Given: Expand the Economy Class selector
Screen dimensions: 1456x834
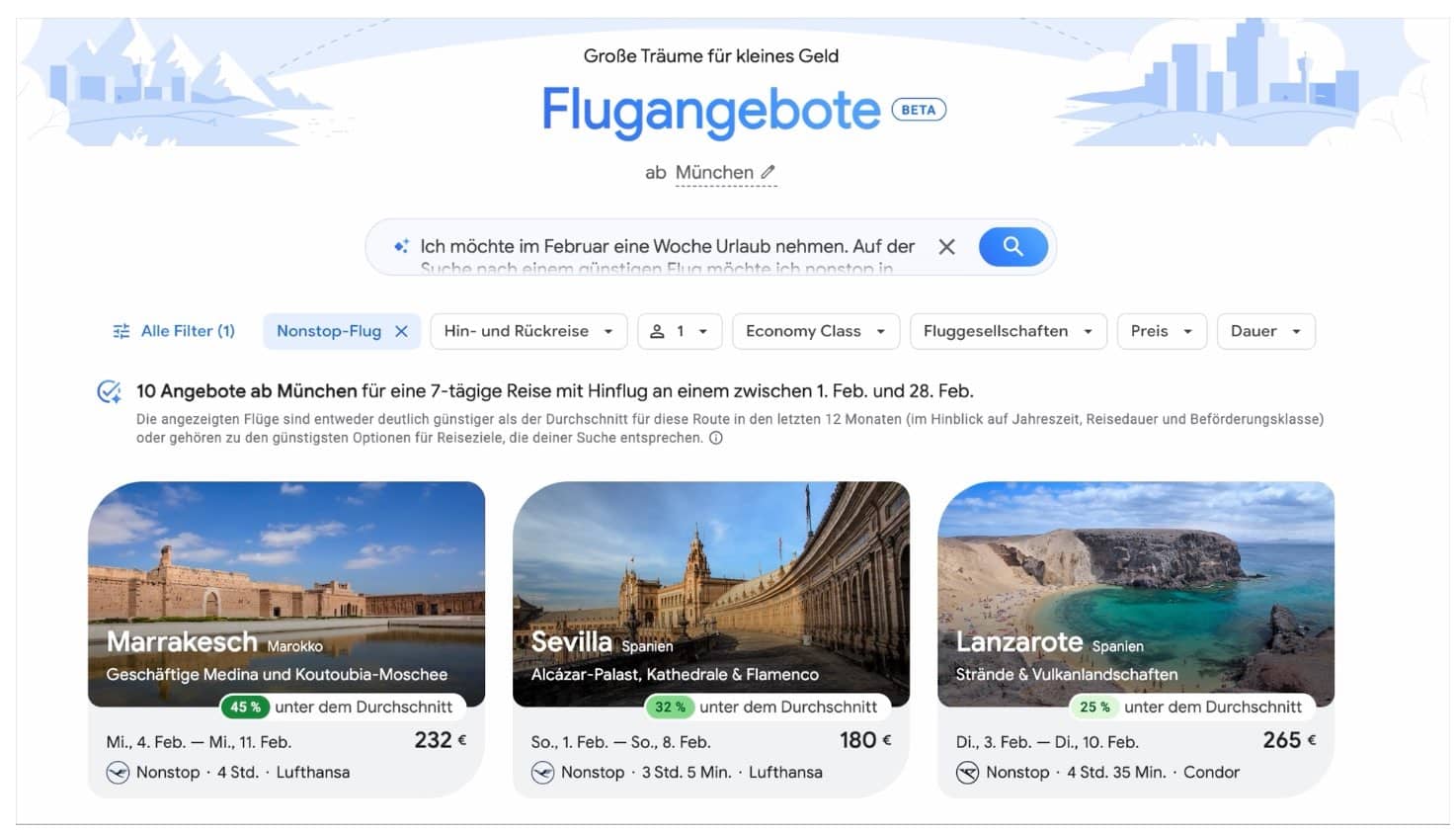Looking at the screenshot, I should (x=815, y=331).
